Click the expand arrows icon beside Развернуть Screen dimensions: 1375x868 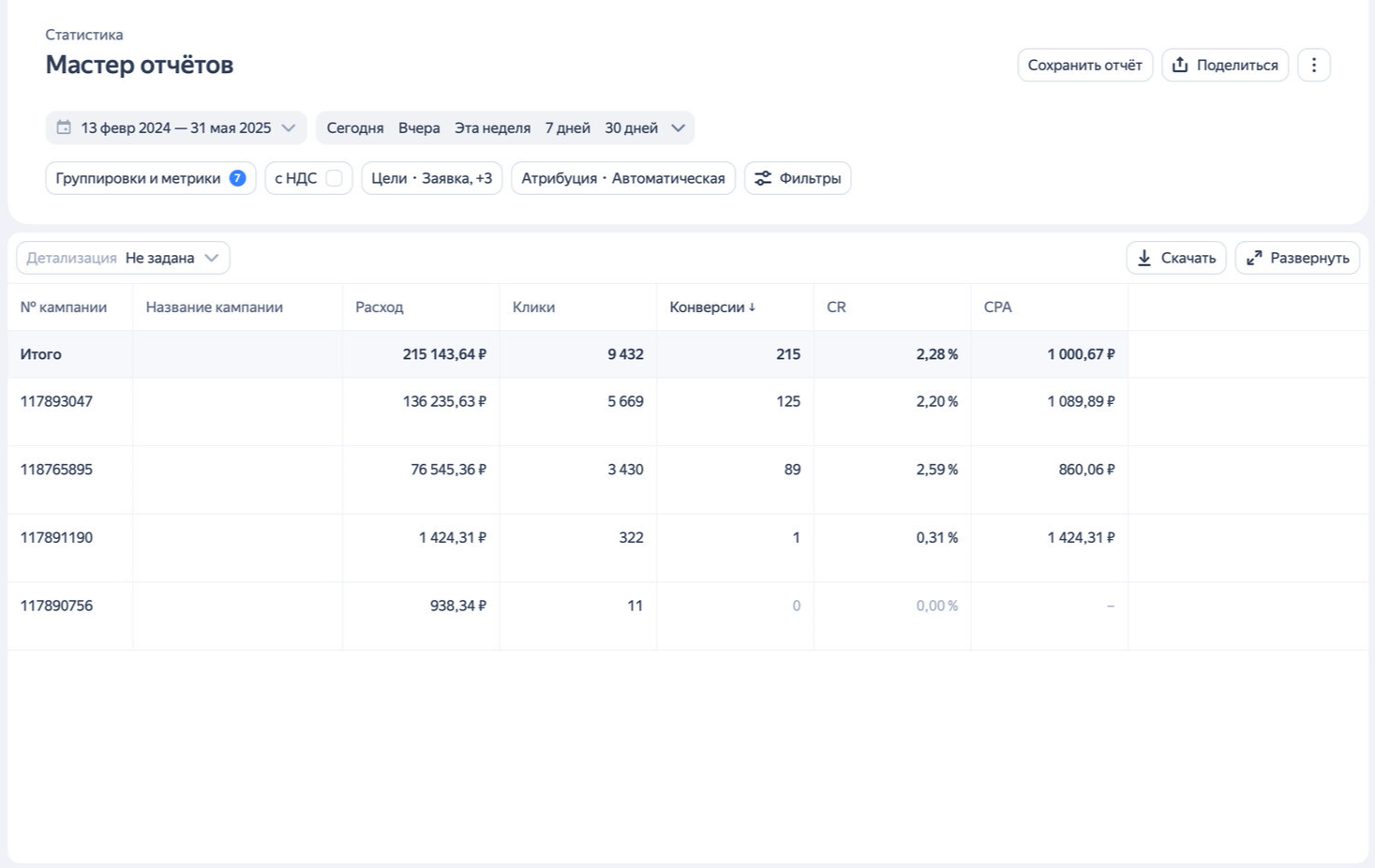coord(1254,258)
